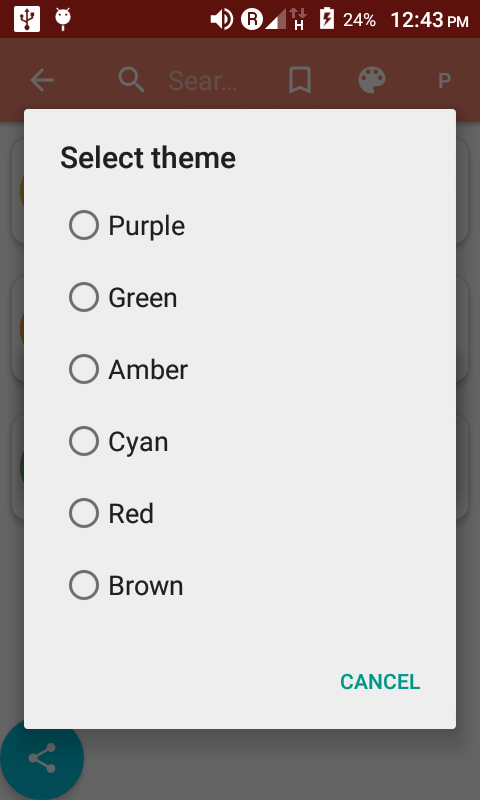Tap the USB status icon

pos(27,20)
